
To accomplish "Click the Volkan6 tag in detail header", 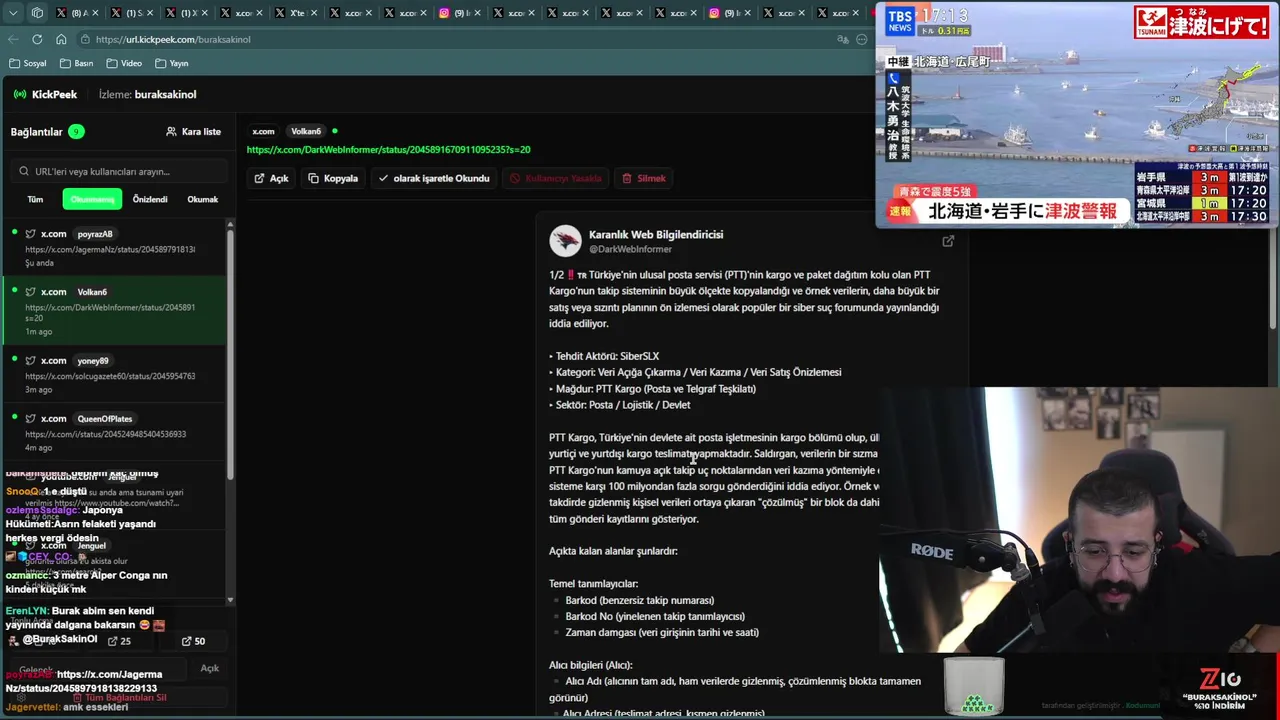I will [306, 131].
